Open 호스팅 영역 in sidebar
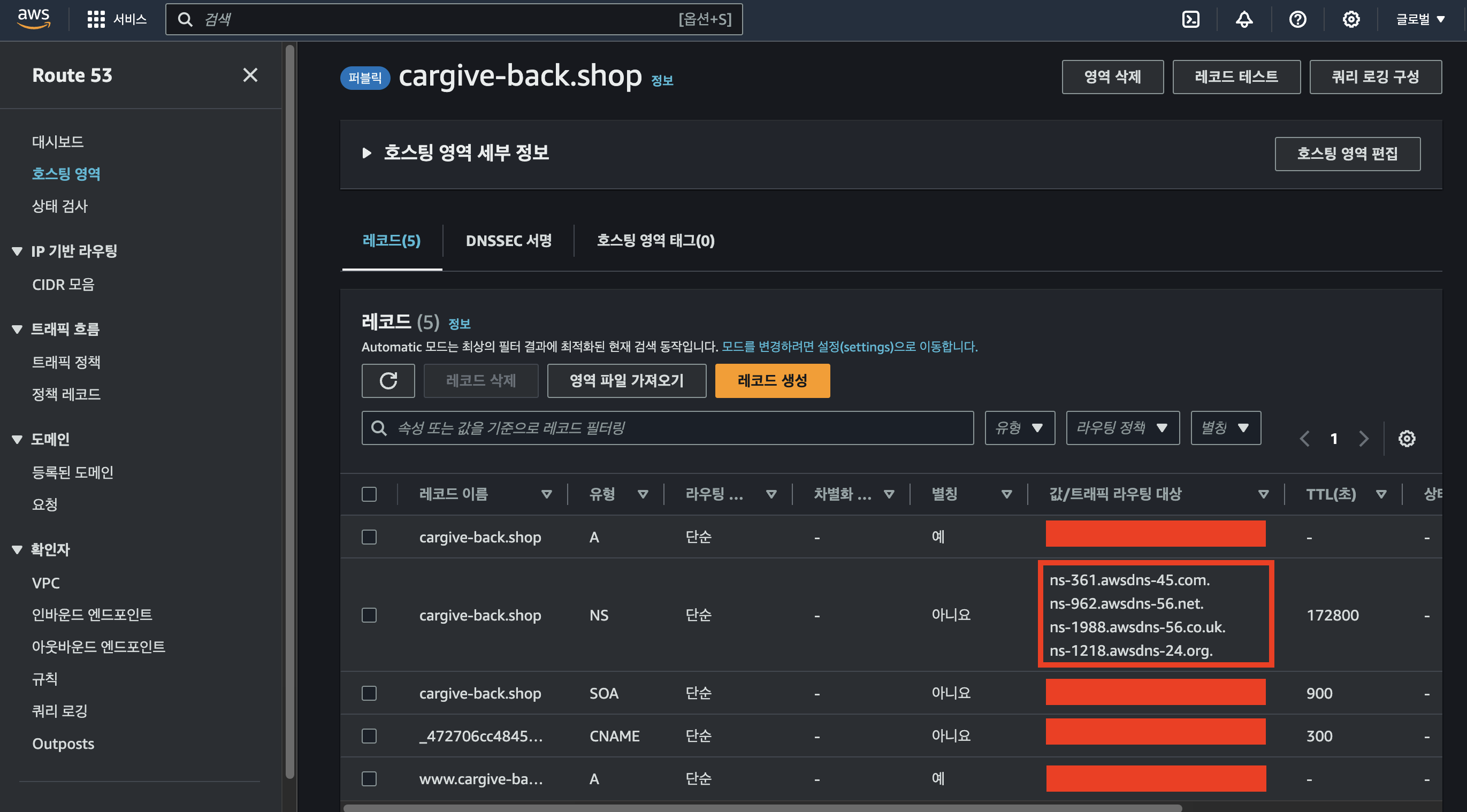 (x=66, y=174)
